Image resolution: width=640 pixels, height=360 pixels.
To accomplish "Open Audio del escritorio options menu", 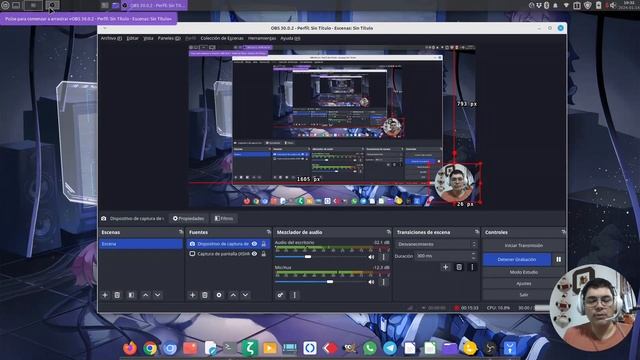I will (x=383, y=257).
